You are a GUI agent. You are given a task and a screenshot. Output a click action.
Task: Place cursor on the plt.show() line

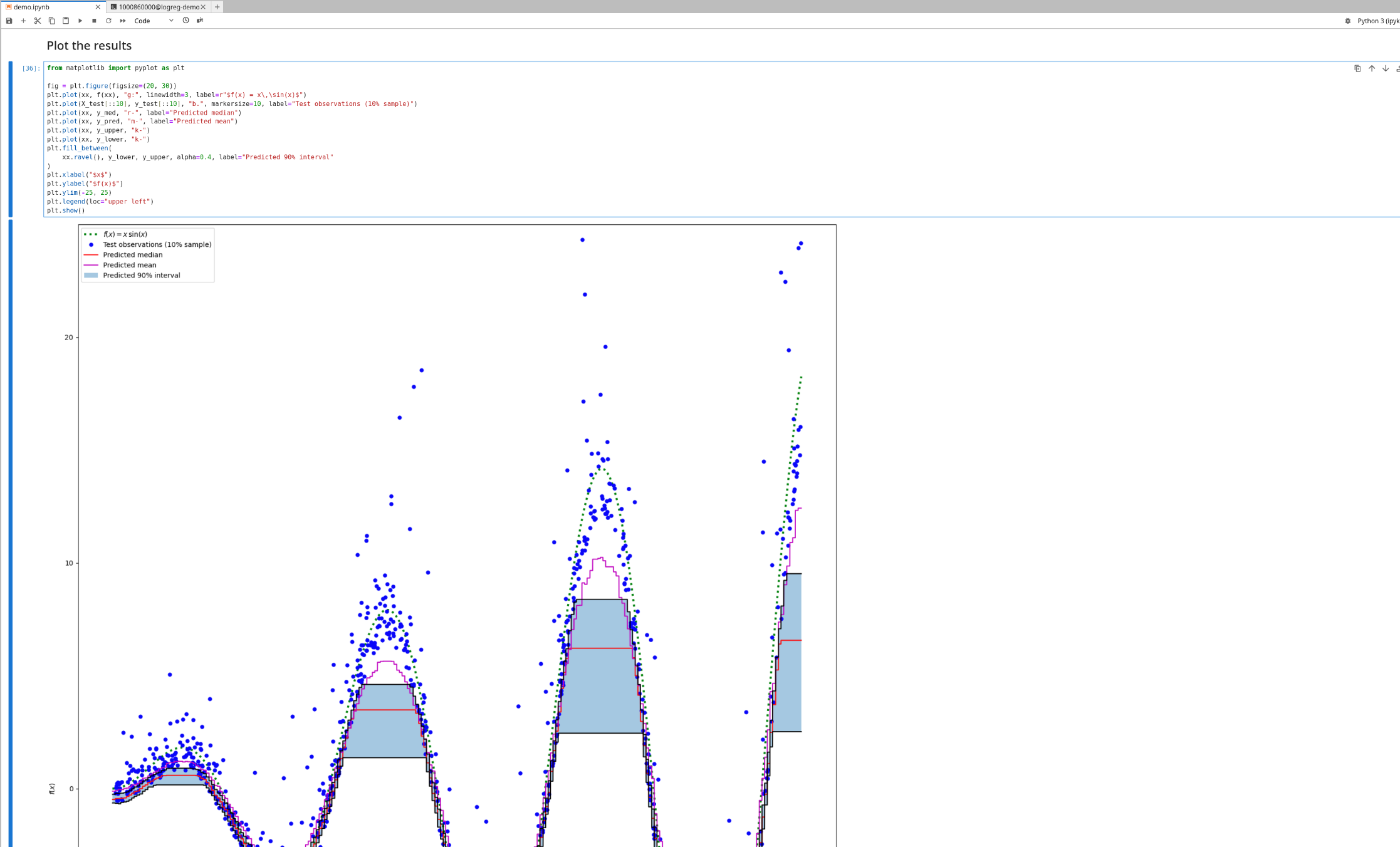pos(66,210)
